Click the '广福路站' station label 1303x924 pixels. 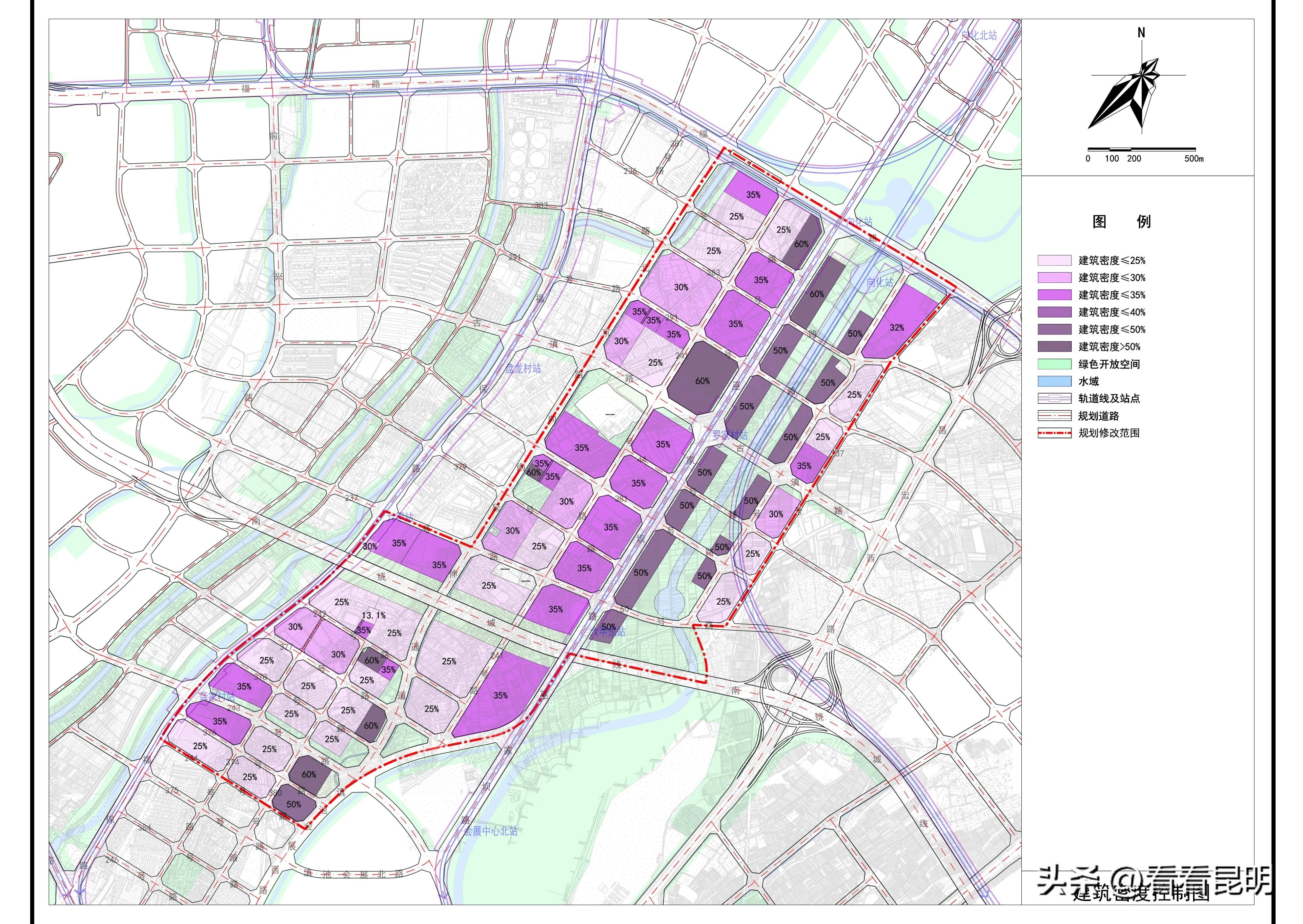coord(573,79)
